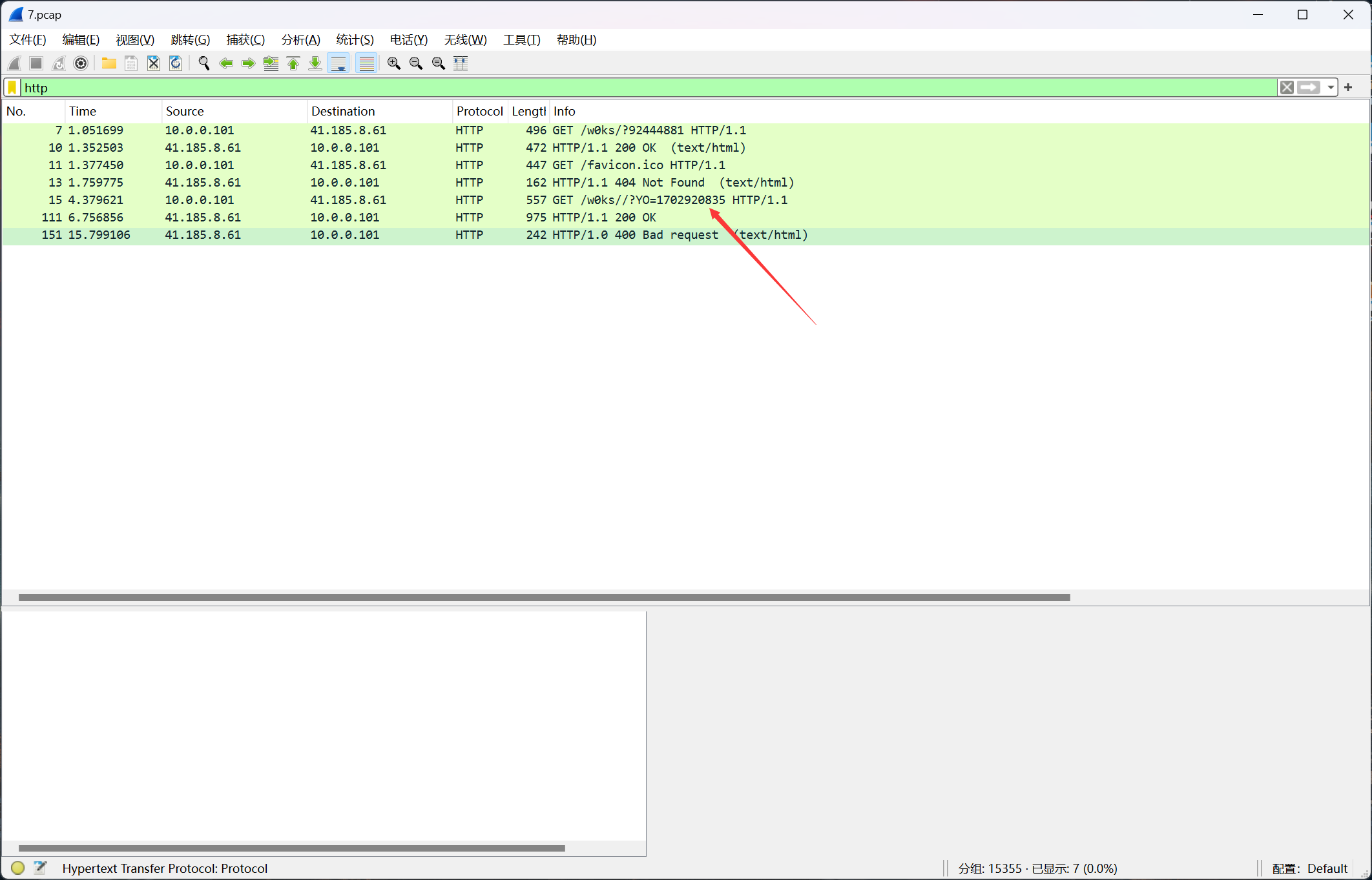Toggle the expert information status indicator
The image size is (1372, 880).
click(x=17, y=868)
